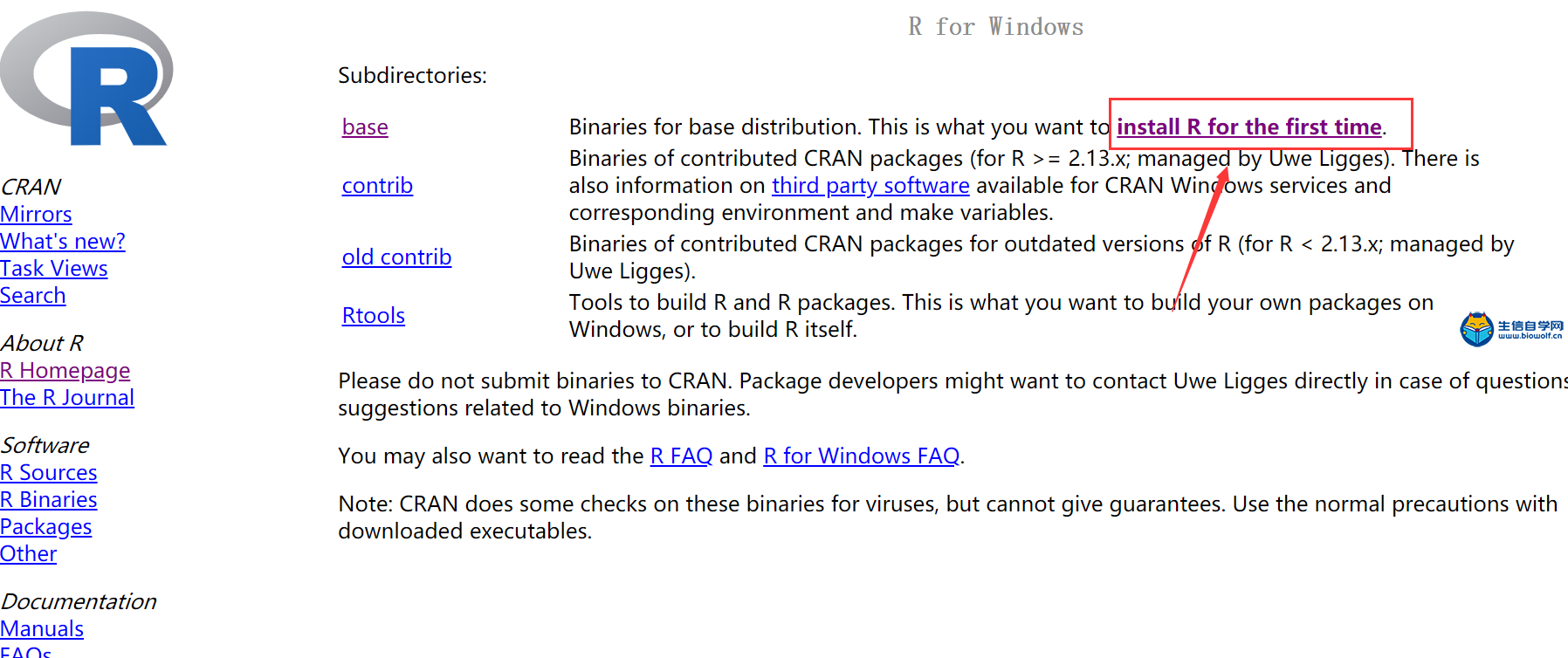Open the old contrib directory

tap(396, 257)
